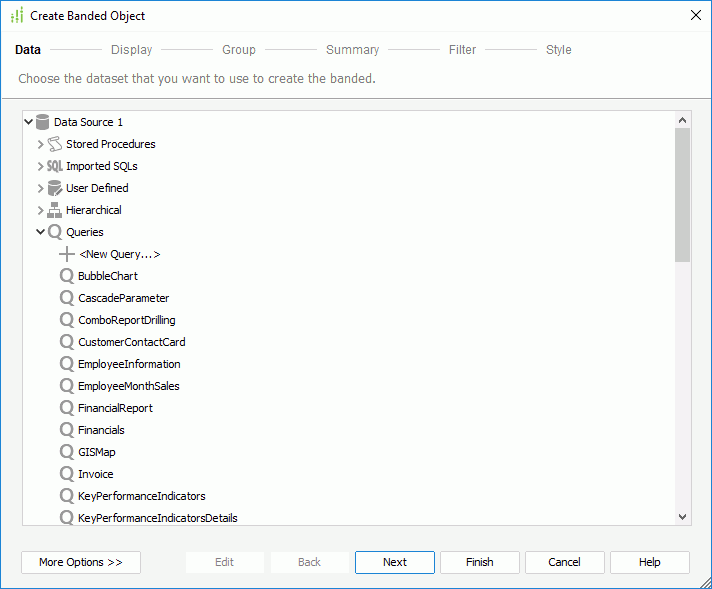Go to the Group wizard step
The height and width of the screenshot is (589, 712).
(x=239, y=49)
